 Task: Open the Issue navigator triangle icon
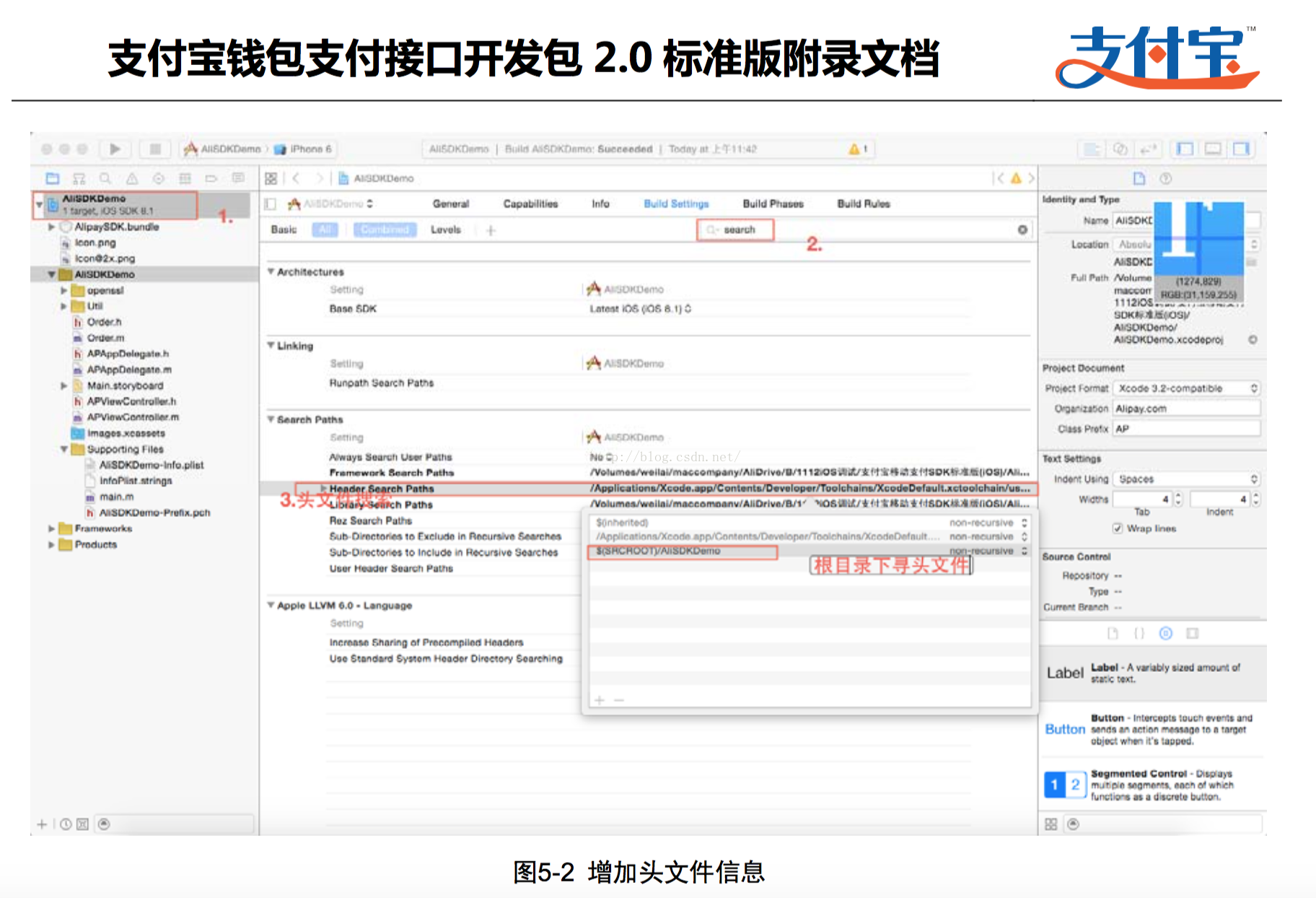pyautogui.click(x=132, y=178)
